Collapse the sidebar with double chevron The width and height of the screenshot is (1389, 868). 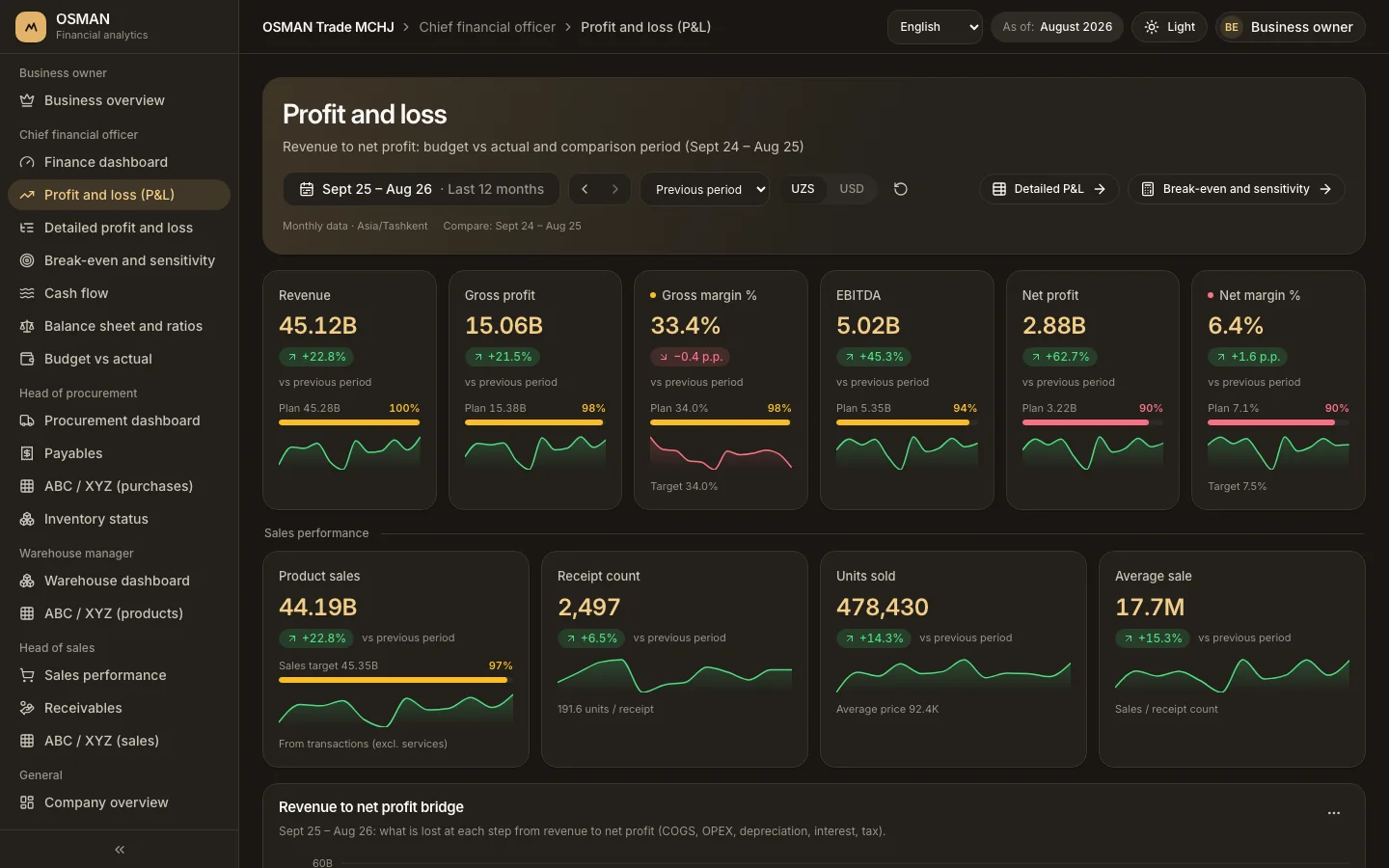(120, 850)
